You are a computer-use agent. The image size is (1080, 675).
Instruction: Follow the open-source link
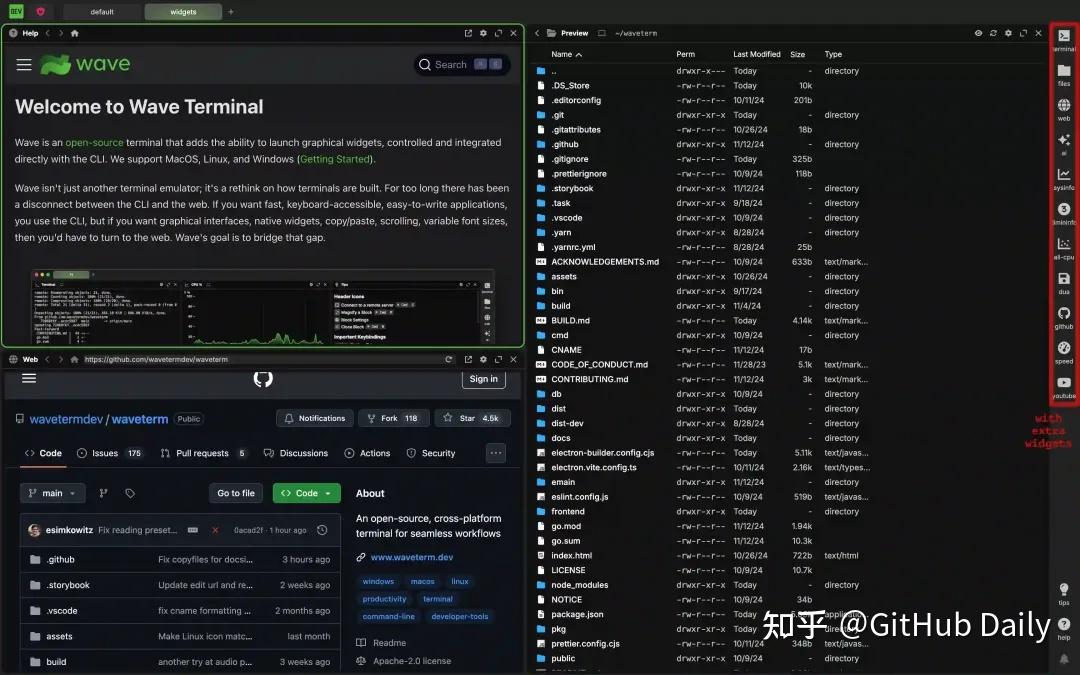pyautogui.click(x=94, y=143)
